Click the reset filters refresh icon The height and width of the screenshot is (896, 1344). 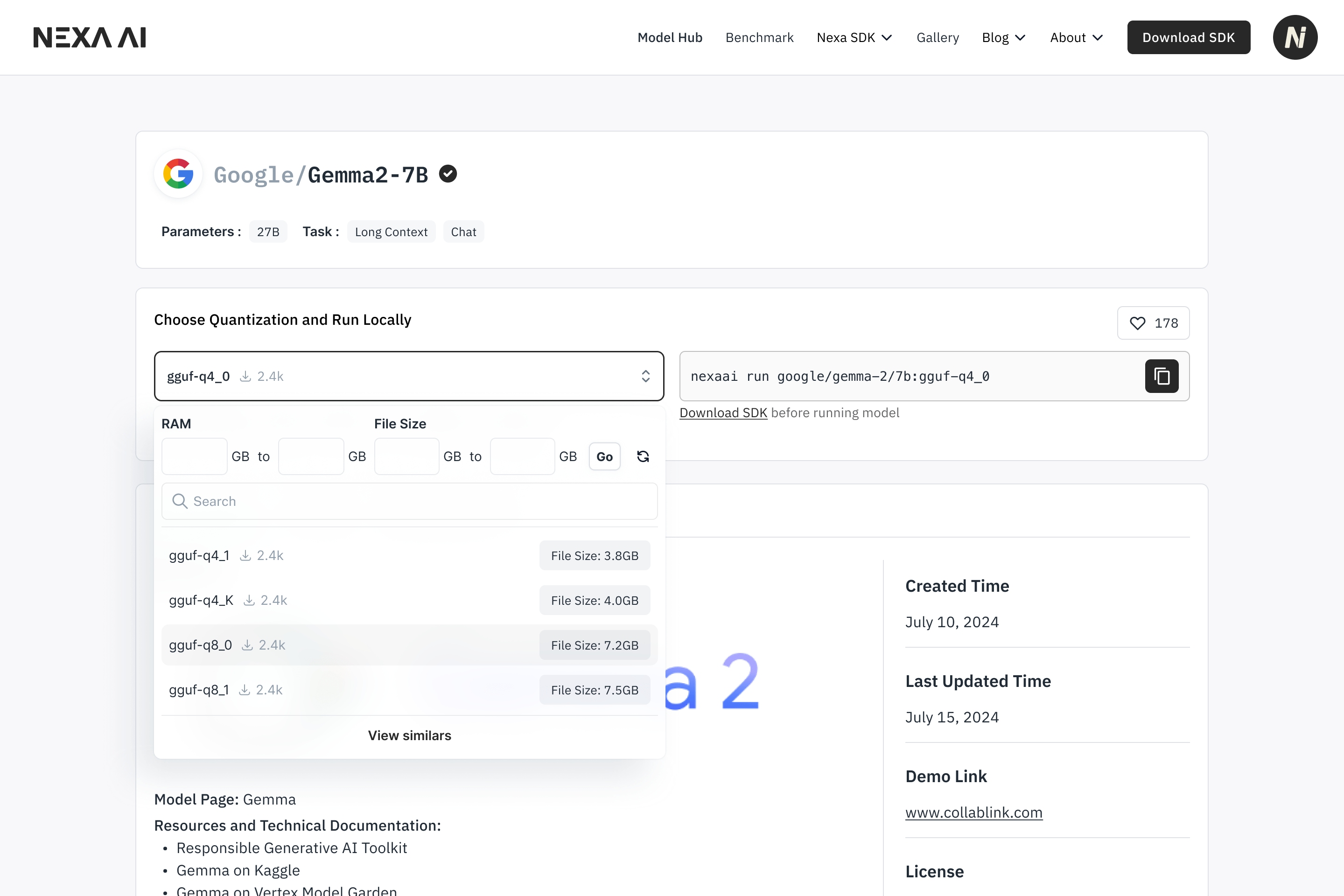[x=643, y=456]
